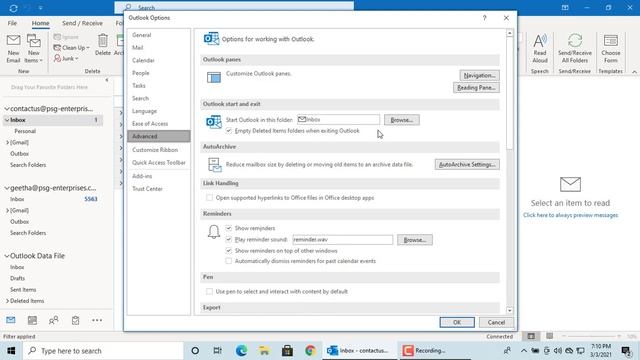The height and width of the screenshot is (360, 640).
Task: Click here to always preview messages link
Action: (570, 215)
